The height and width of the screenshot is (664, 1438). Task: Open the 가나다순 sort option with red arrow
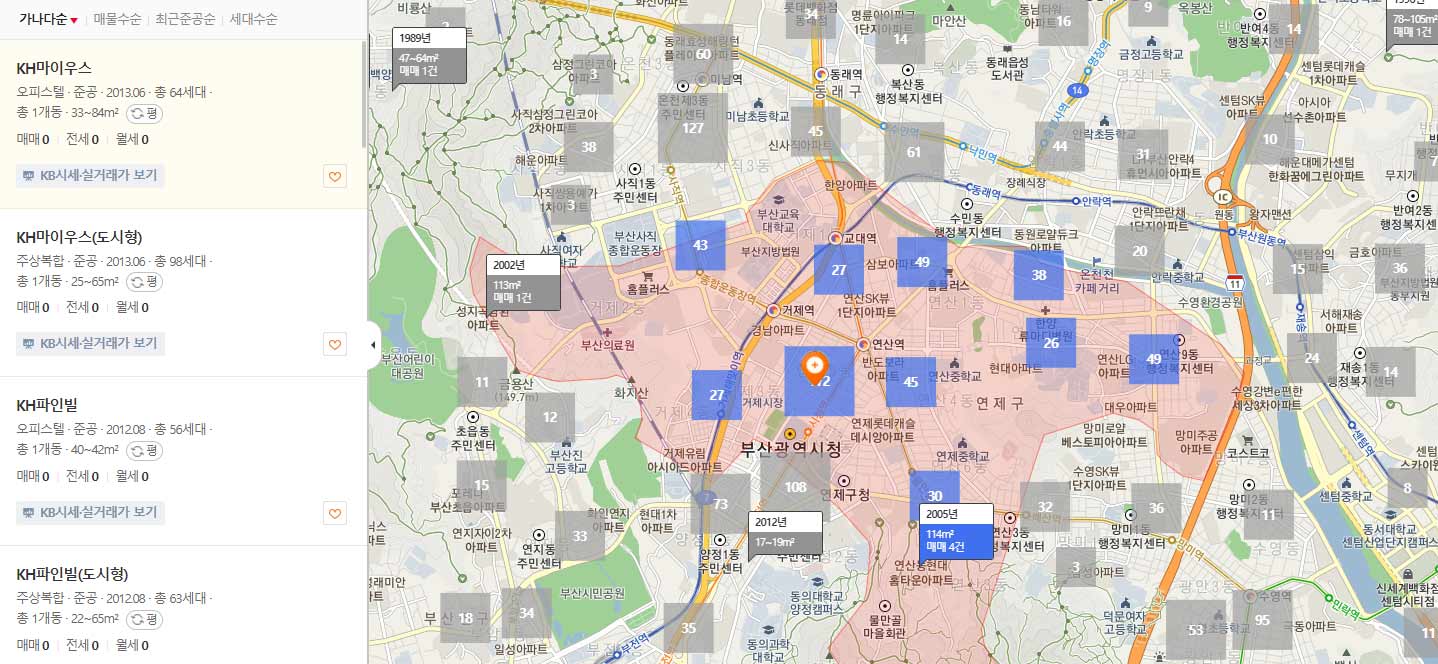(48, 19)
